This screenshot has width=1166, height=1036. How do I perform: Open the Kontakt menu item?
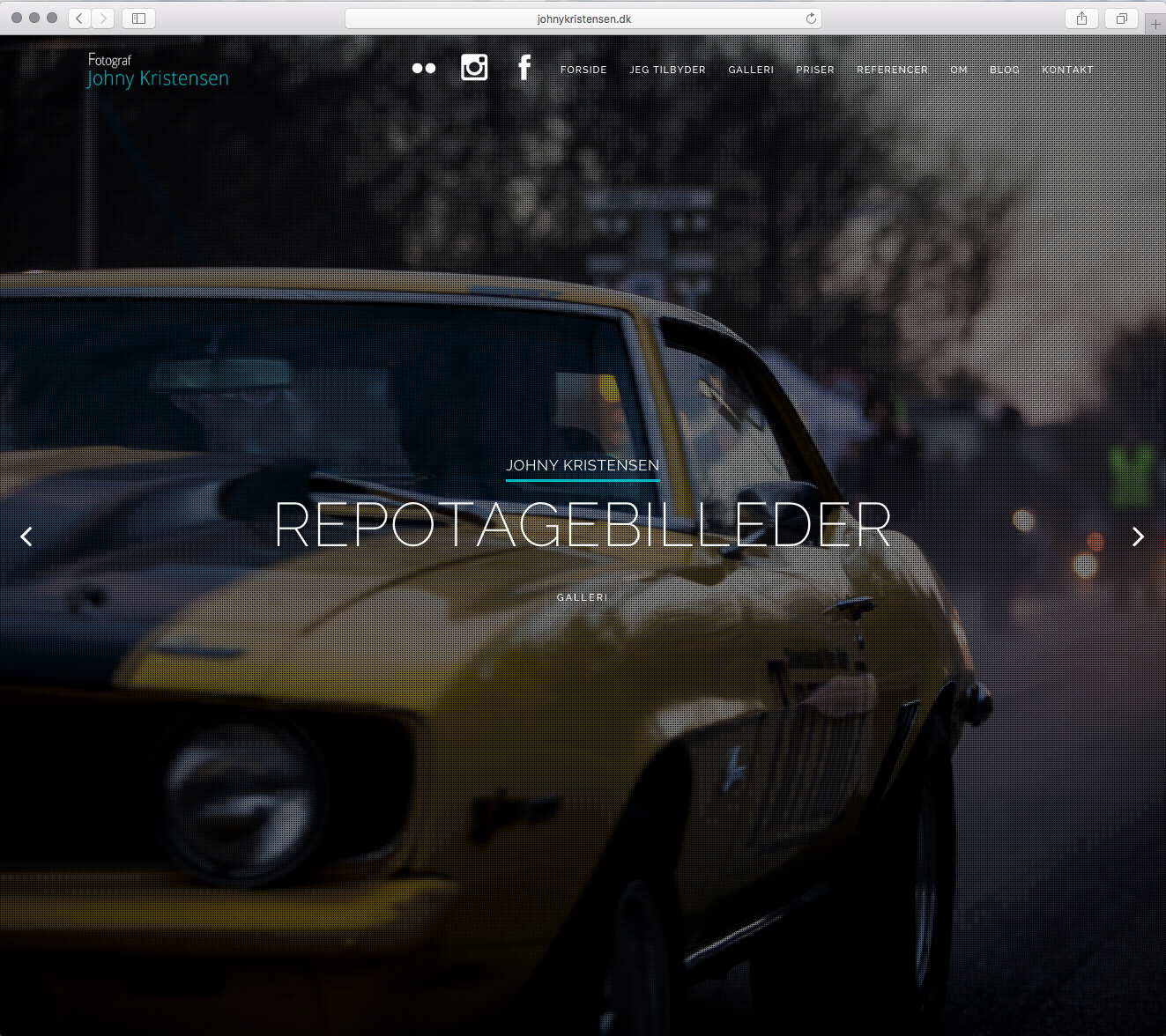pyautogui.click(x=1067, y=70)
